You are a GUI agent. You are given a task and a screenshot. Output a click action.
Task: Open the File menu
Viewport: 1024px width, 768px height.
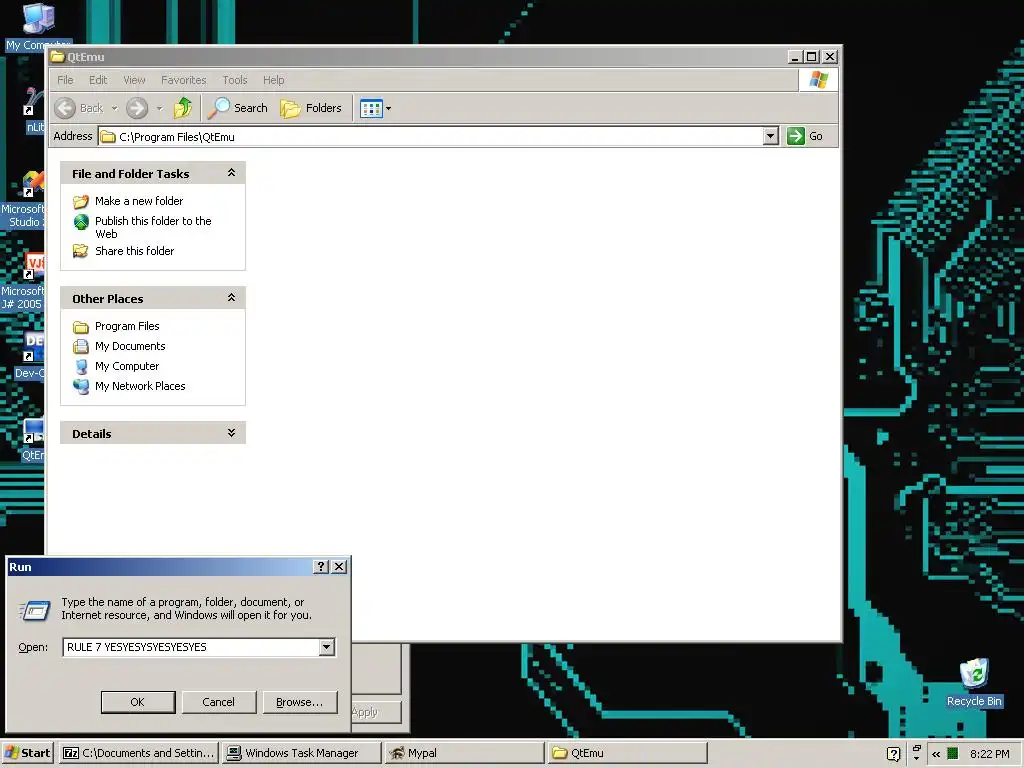65,80
